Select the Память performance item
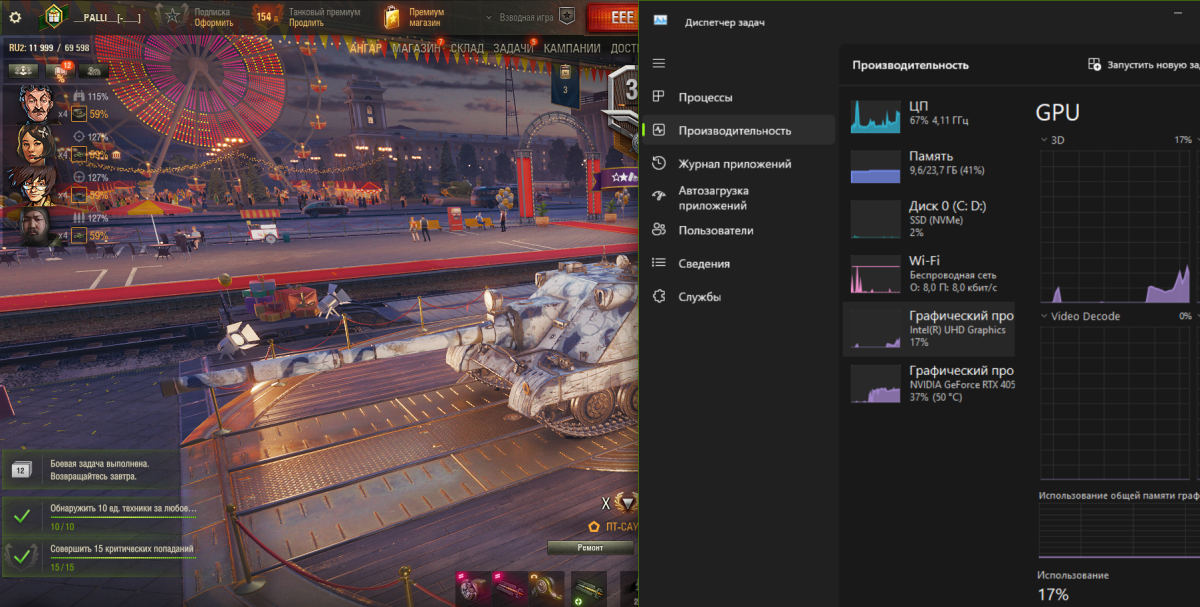The image size is (1200, 607). 929,167
